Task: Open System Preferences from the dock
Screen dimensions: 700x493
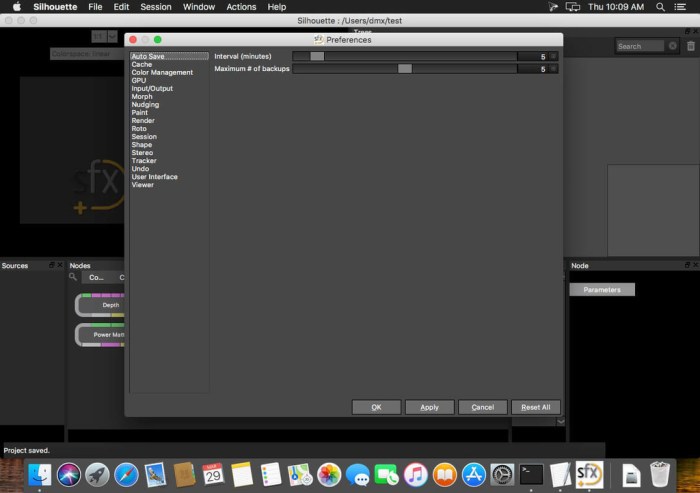Action: (x=502, y=474)
